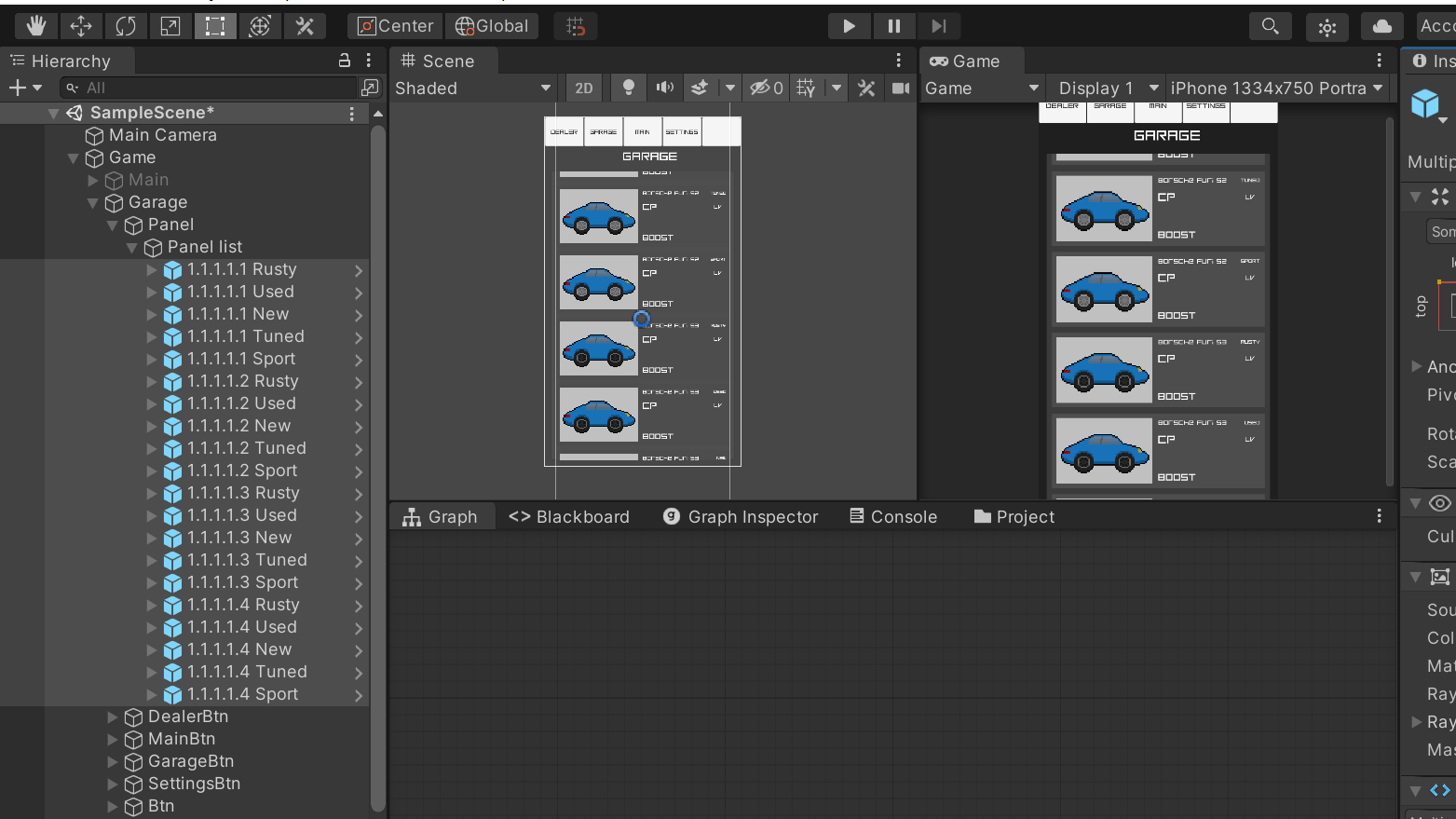This screenshot has width=1456, height=819.
Task: Select the combined Transform tool
Action: [260, 26]
